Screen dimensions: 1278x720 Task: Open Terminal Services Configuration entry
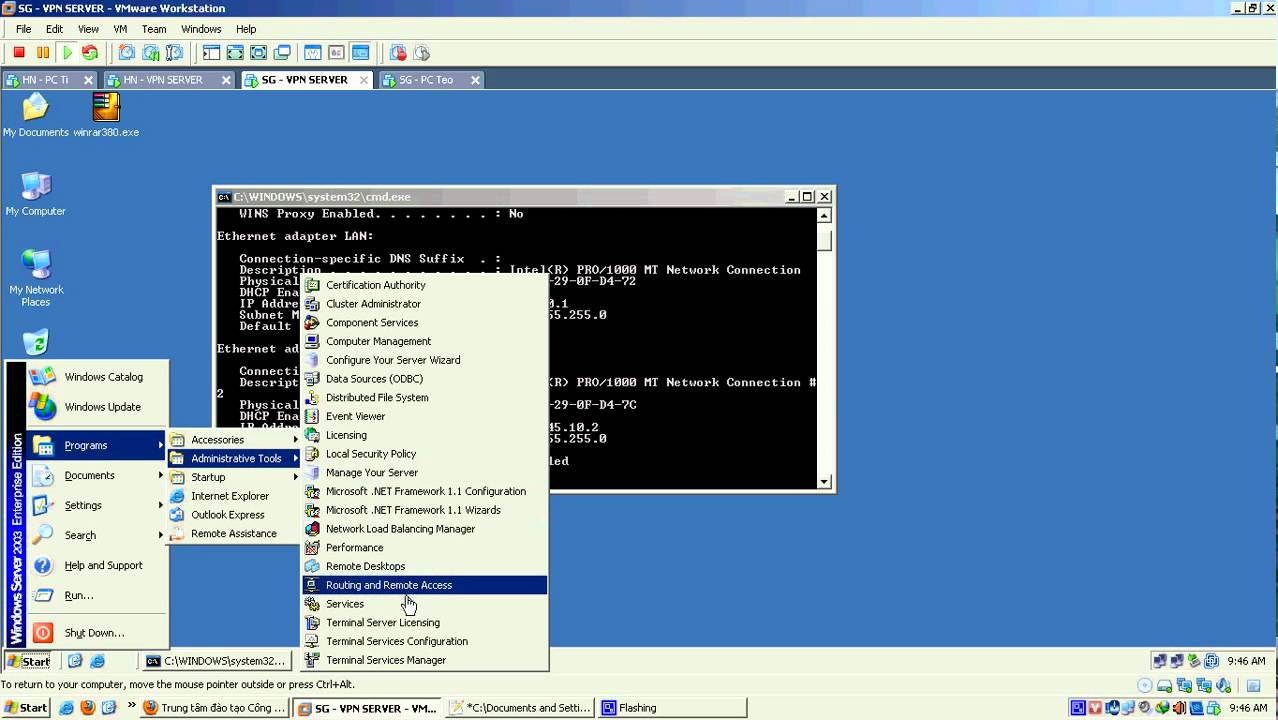[x=425, y=641]
